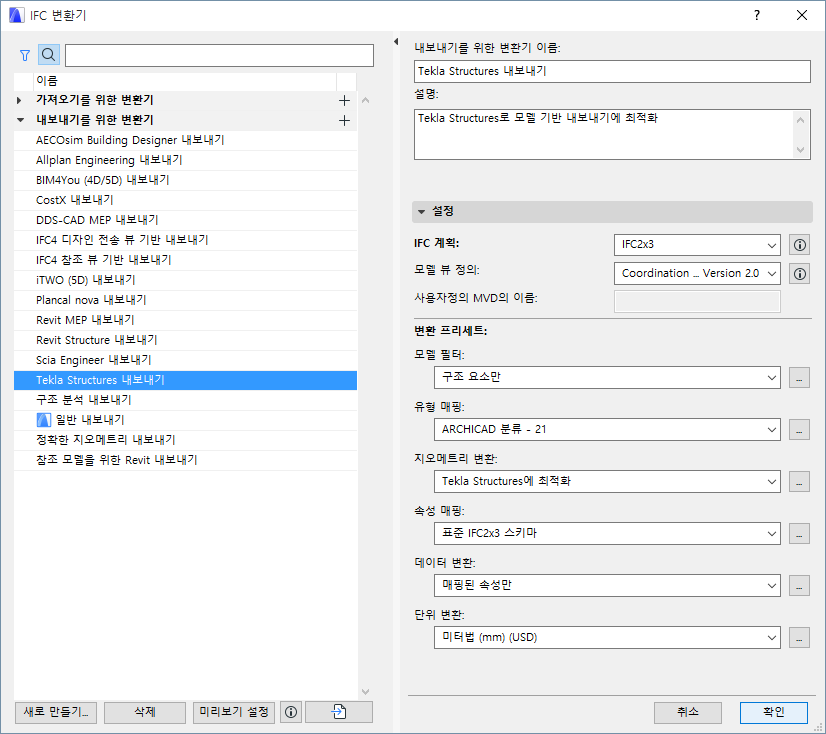The width and height of the screenshot is (826, 734).
Task: Select BIM4You (4D/5D) 내보내기
Action: click(x=185, y=180)
